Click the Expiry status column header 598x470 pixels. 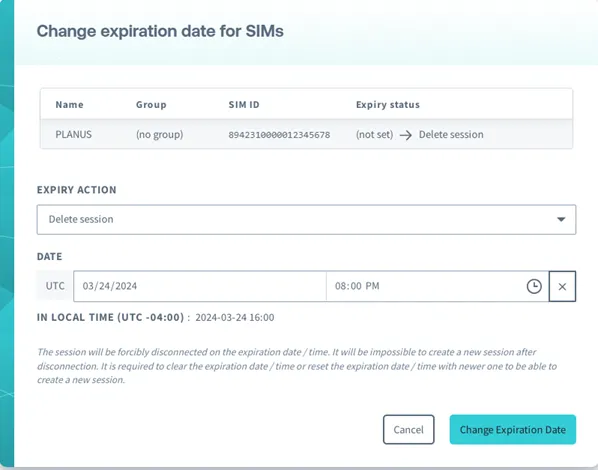click(x=388, y=105)
